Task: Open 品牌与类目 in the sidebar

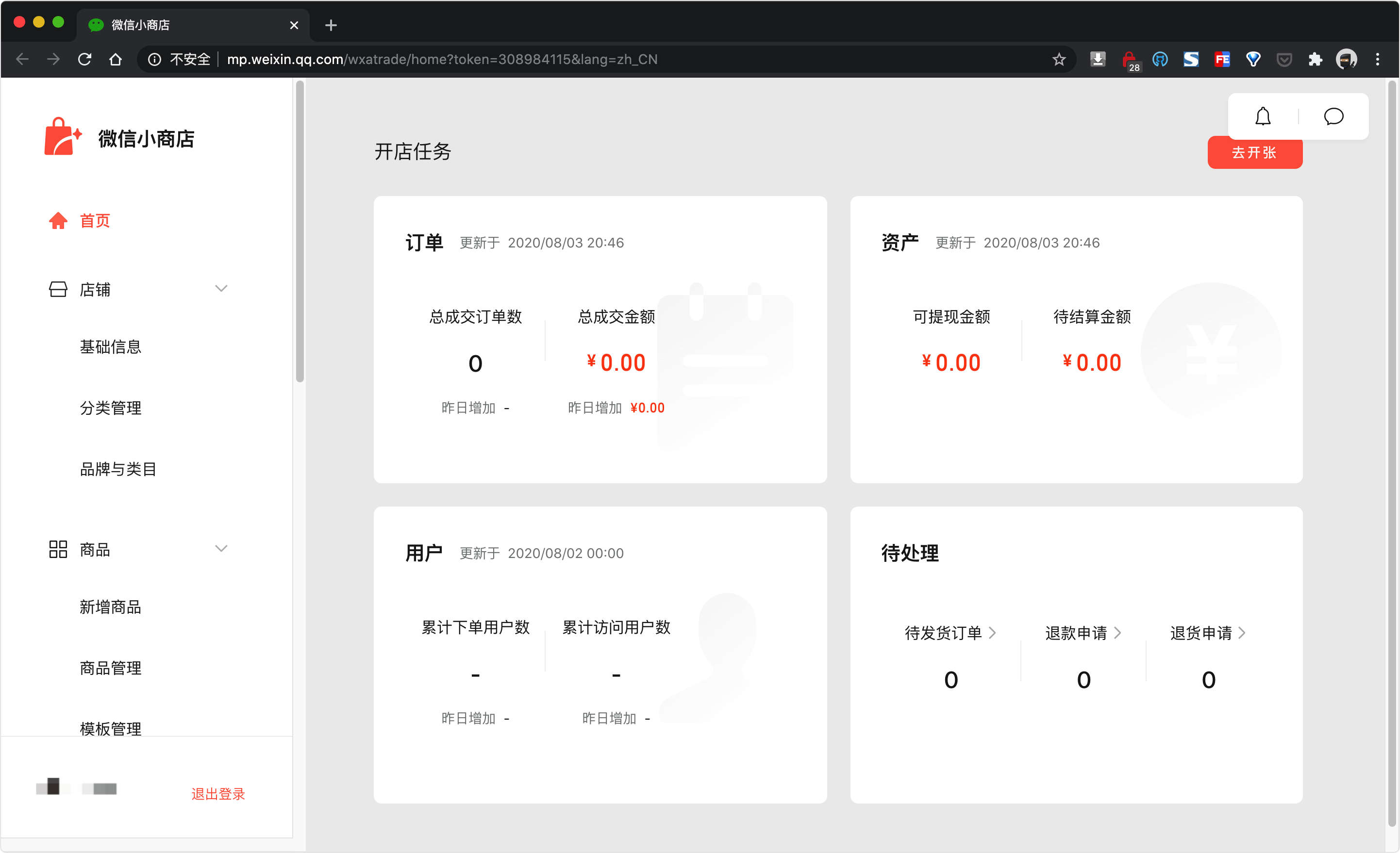Action: [x=118, y=469]
